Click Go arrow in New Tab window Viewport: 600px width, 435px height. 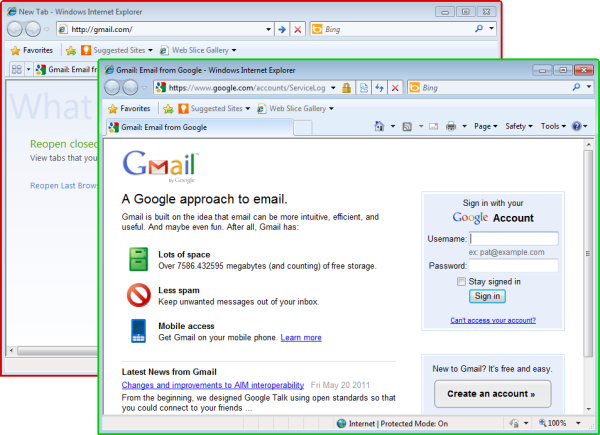(282, 29)
